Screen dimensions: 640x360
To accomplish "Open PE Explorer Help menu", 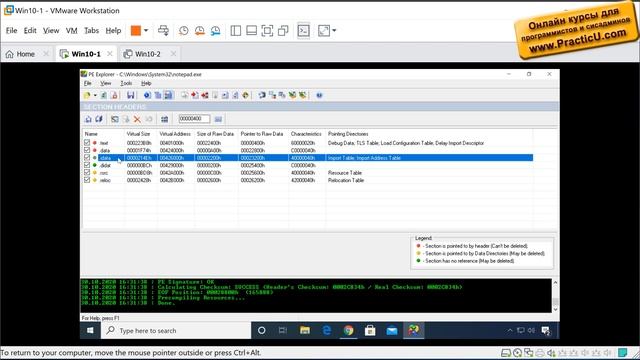I will coord(146,83).
